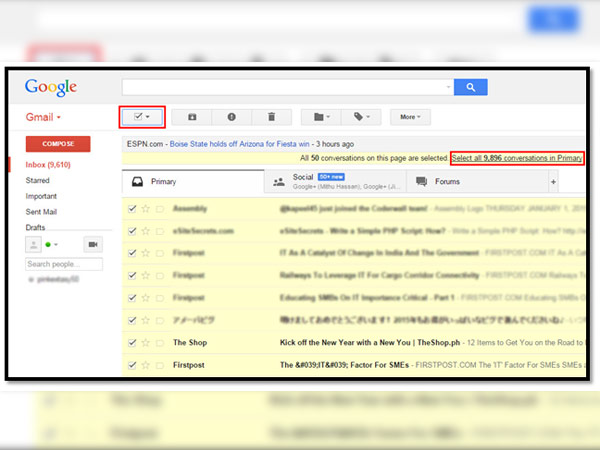Uncheck the Assembly email checkbox

[132, 209]
